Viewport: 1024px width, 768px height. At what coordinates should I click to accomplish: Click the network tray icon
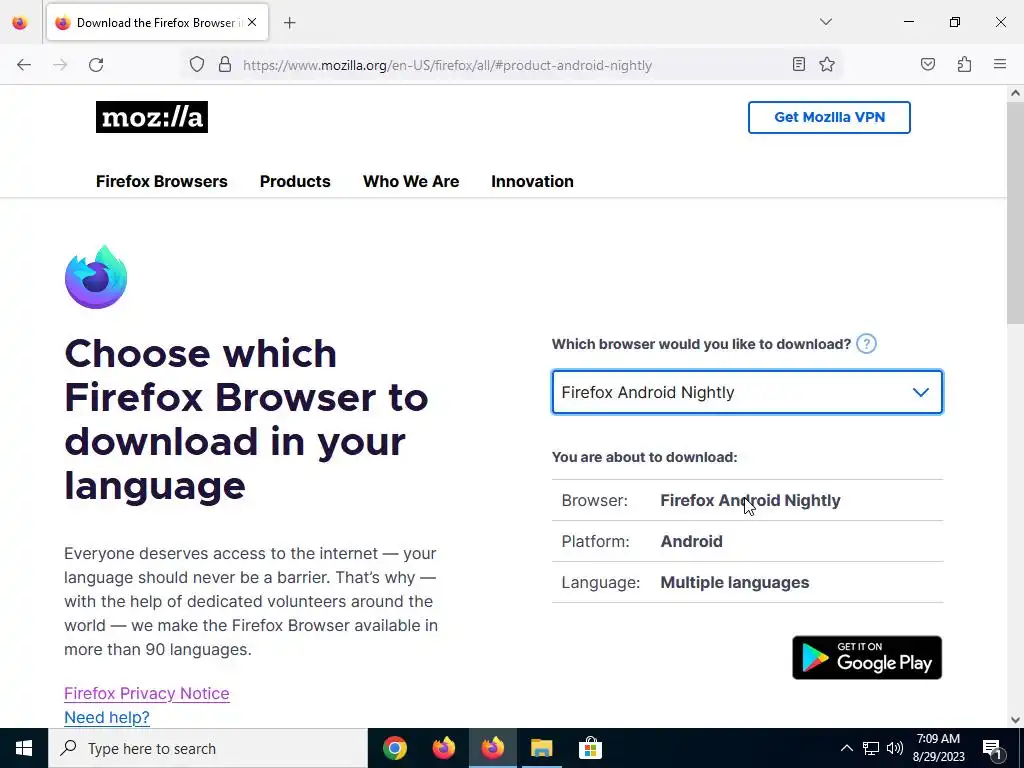click(x=871, y=748)
